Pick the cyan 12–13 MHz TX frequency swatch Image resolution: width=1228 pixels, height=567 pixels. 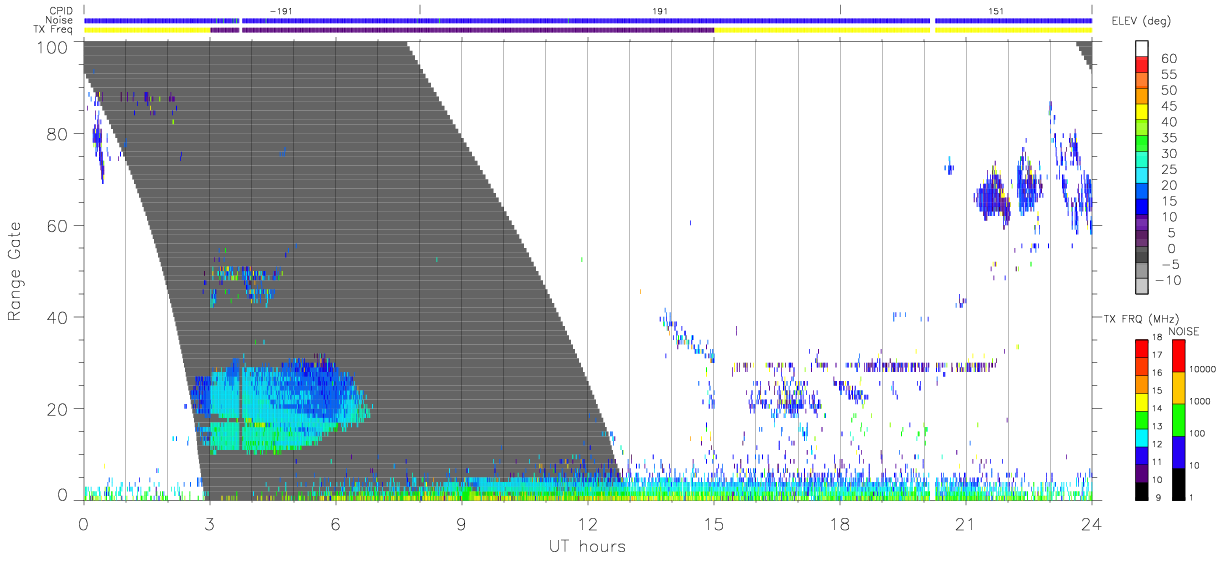click(x=1142, y=436)
